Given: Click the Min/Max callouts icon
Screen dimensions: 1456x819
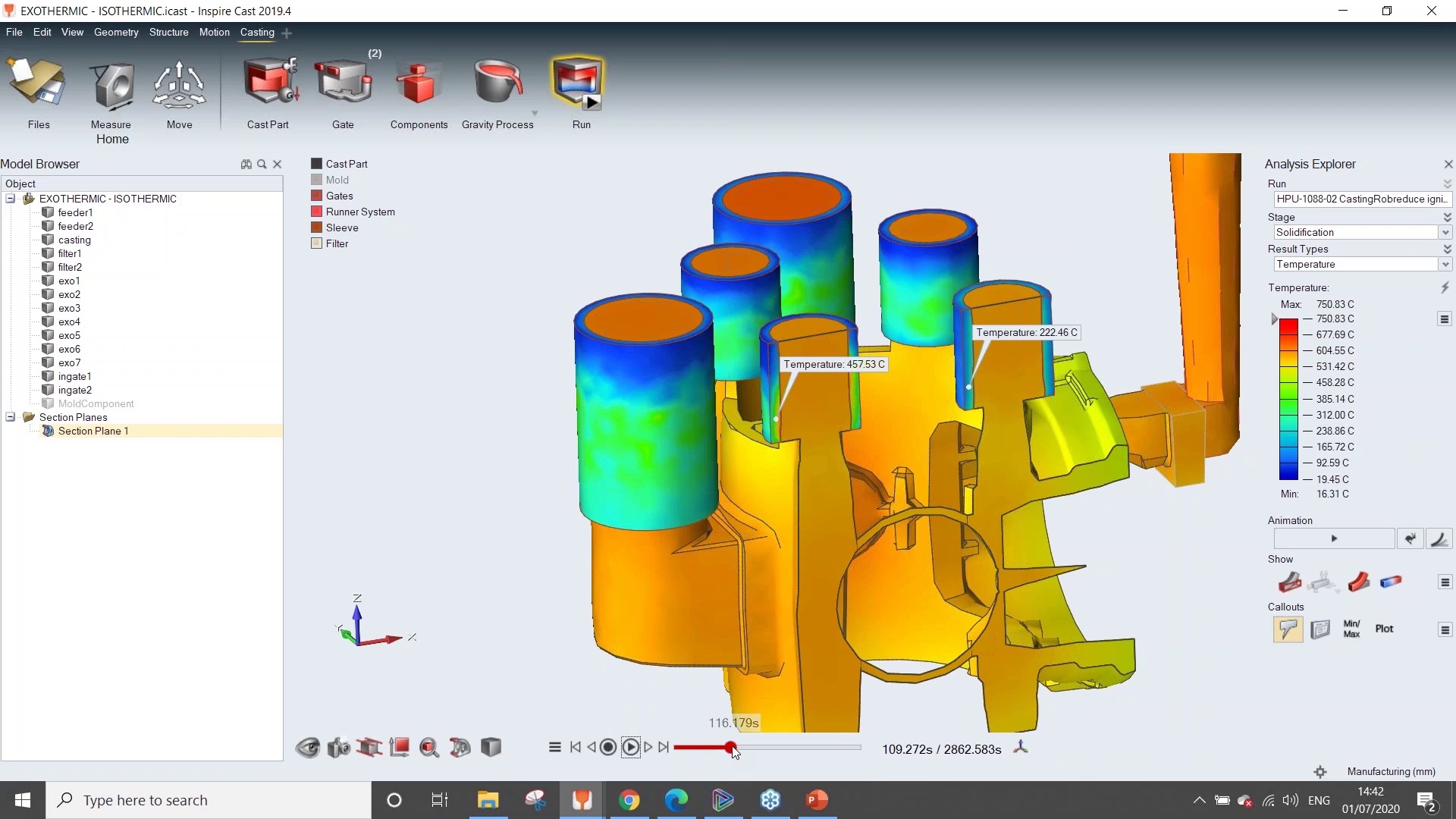Looking at the screenshot, I should point(1351,629).
